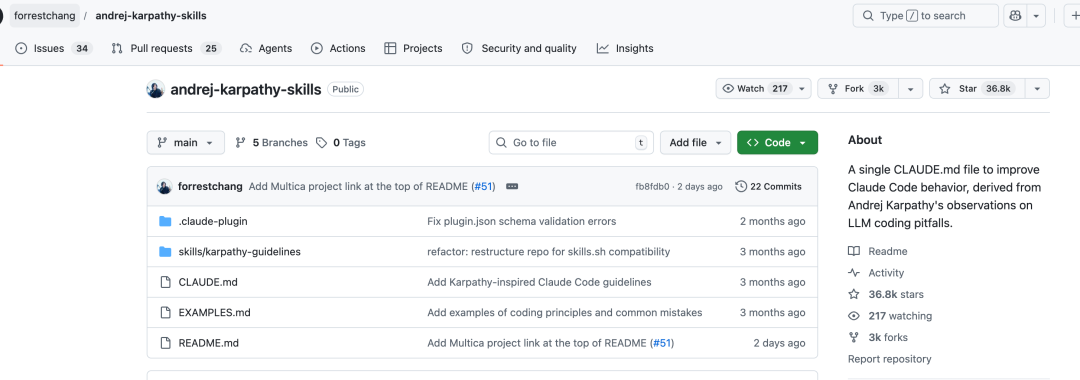Focus the Type / to search field
Image resolution: width=1080 pixels, height=380 pixels.
(925, 15)
